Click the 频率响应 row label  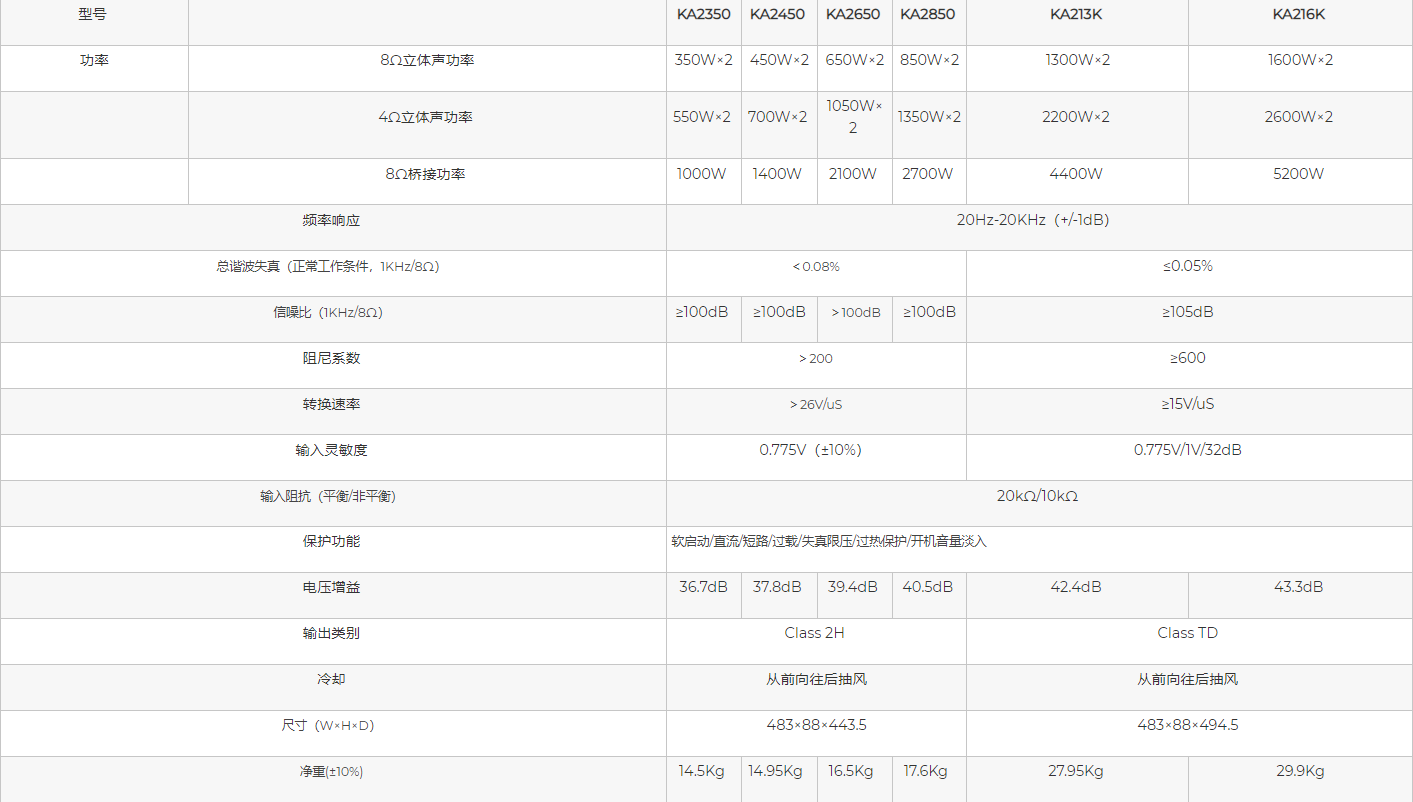point(331,220)
